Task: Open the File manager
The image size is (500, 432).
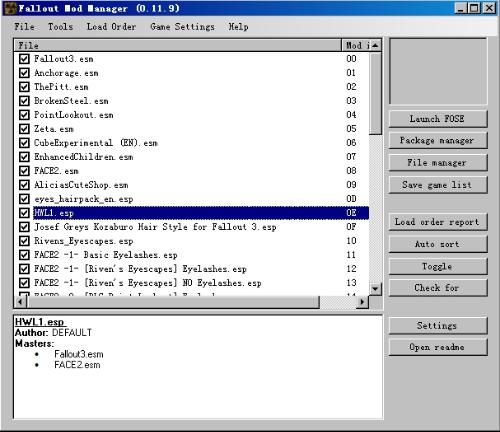Action: tap(438, 163)
